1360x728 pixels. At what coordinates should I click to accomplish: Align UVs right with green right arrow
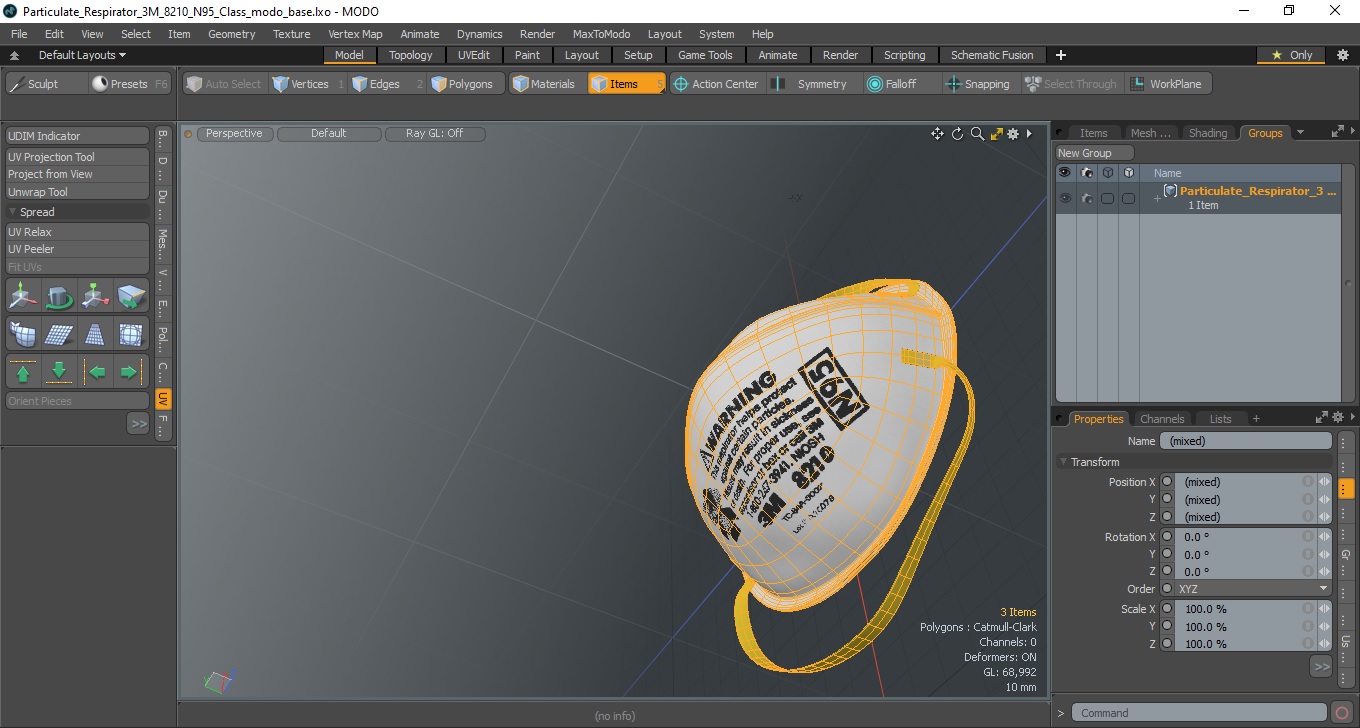tap(131, 371)
